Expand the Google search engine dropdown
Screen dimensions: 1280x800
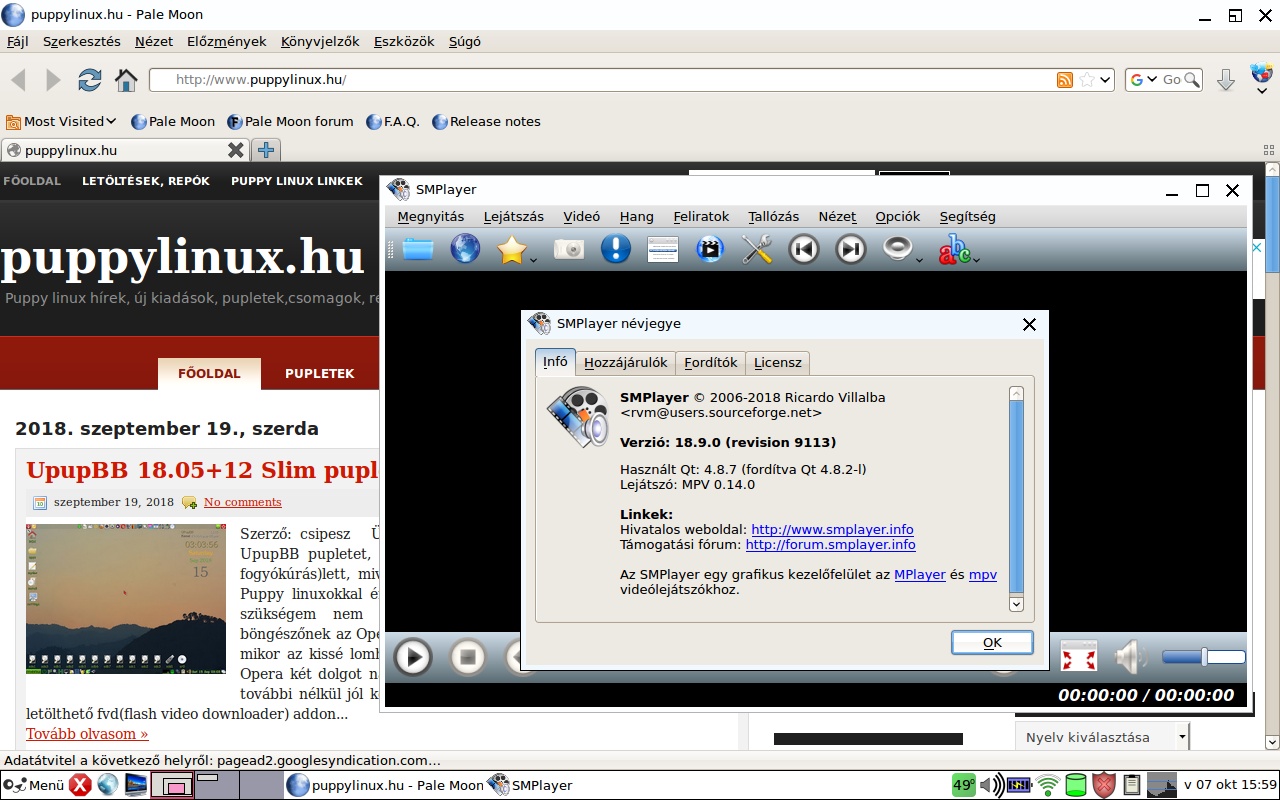[1152, 80]
